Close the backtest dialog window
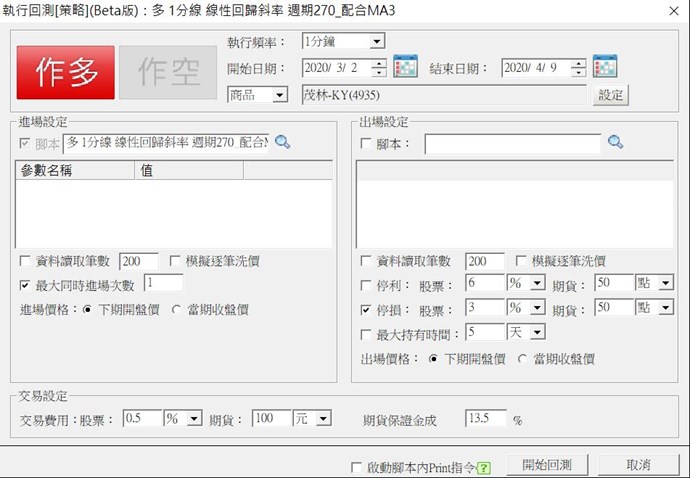 pos(674,11)
